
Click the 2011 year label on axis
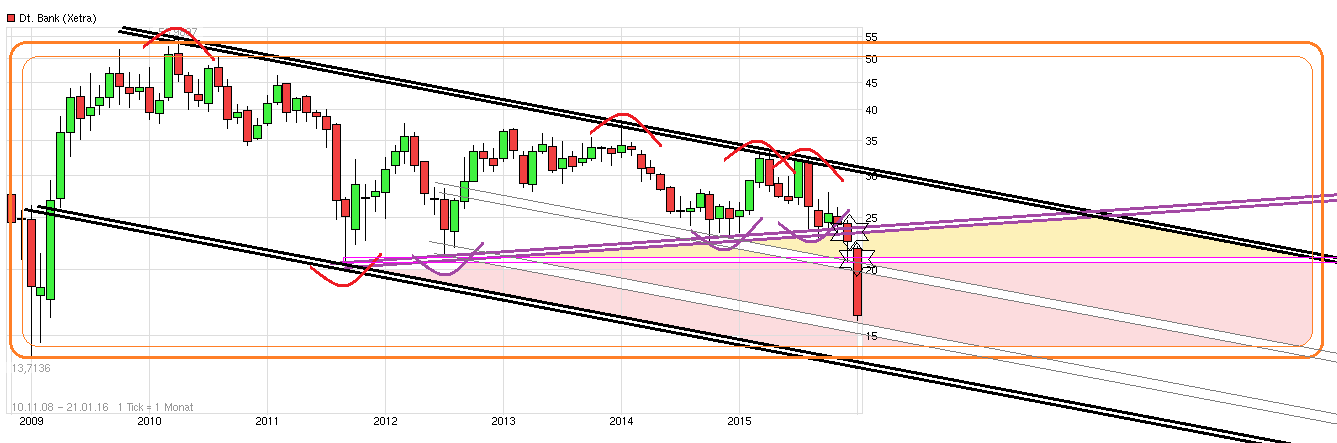267,423
